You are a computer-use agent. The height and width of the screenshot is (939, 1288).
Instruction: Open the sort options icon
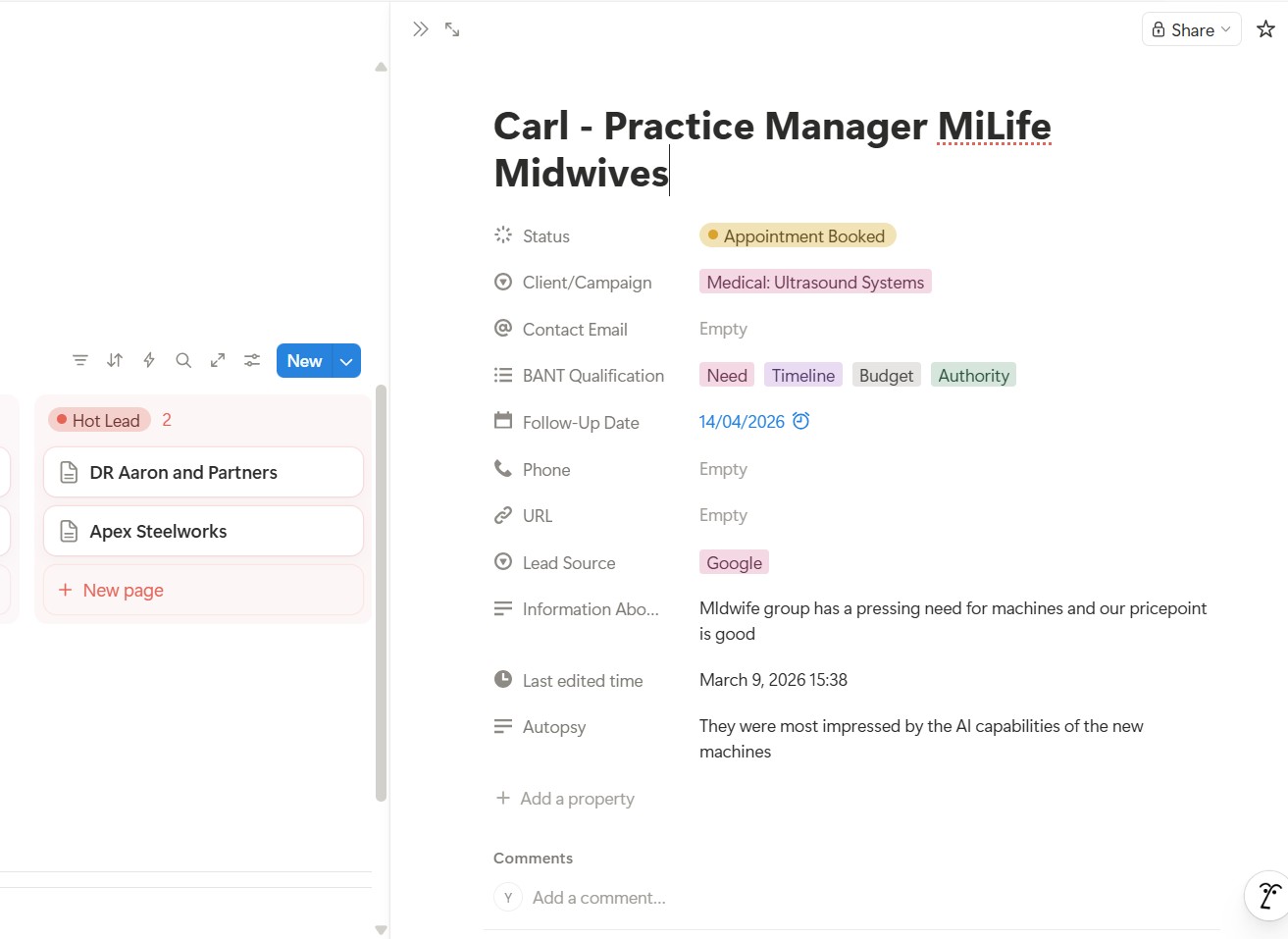115,360
